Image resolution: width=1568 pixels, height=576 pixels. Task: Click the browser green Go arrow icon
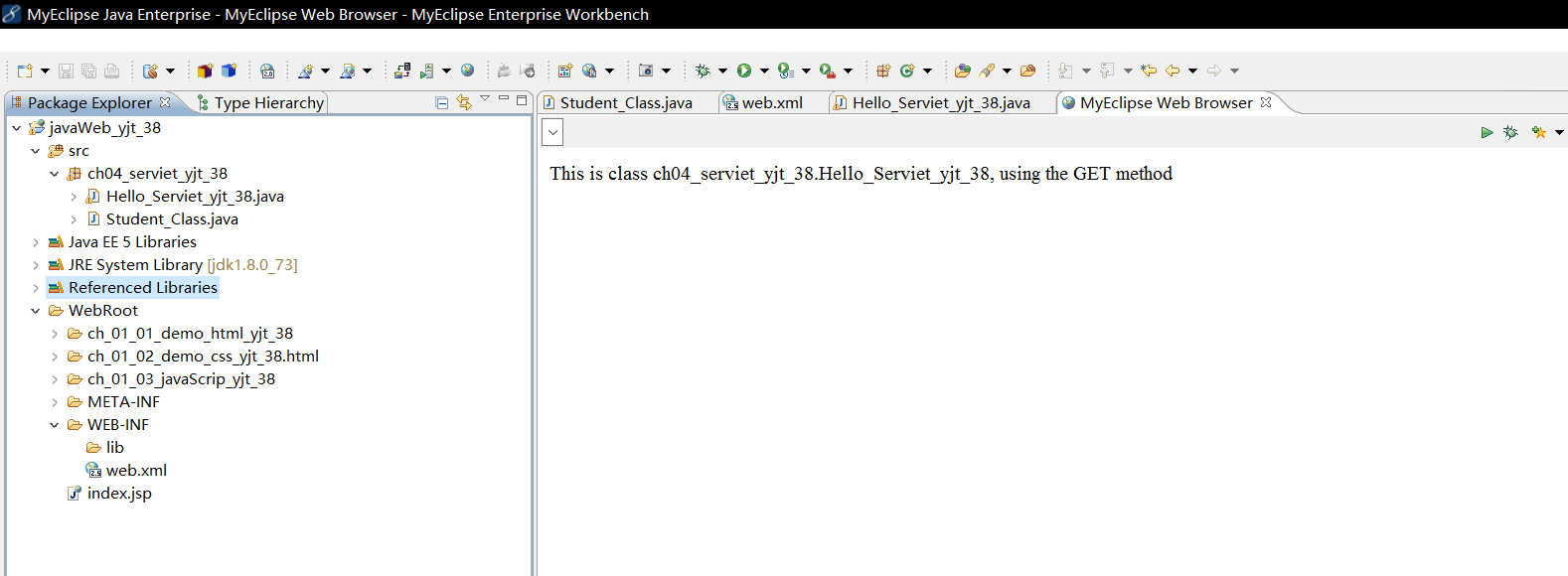point(1487,132)
